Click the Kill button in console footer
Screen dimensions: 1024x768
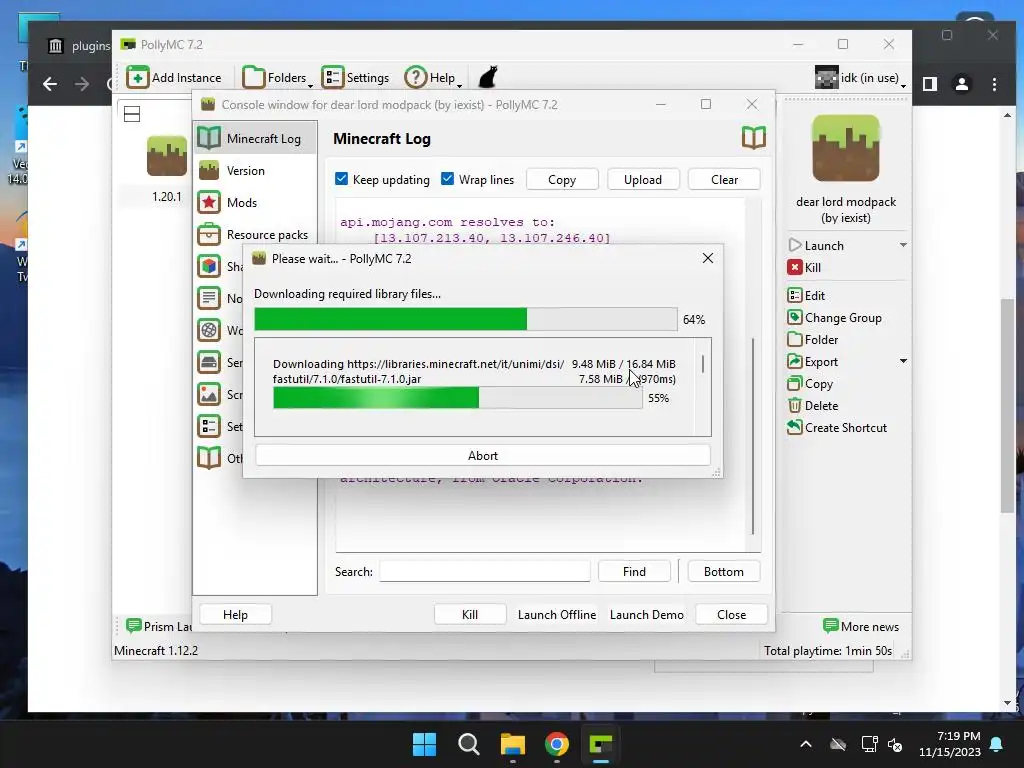click(470, 615)
